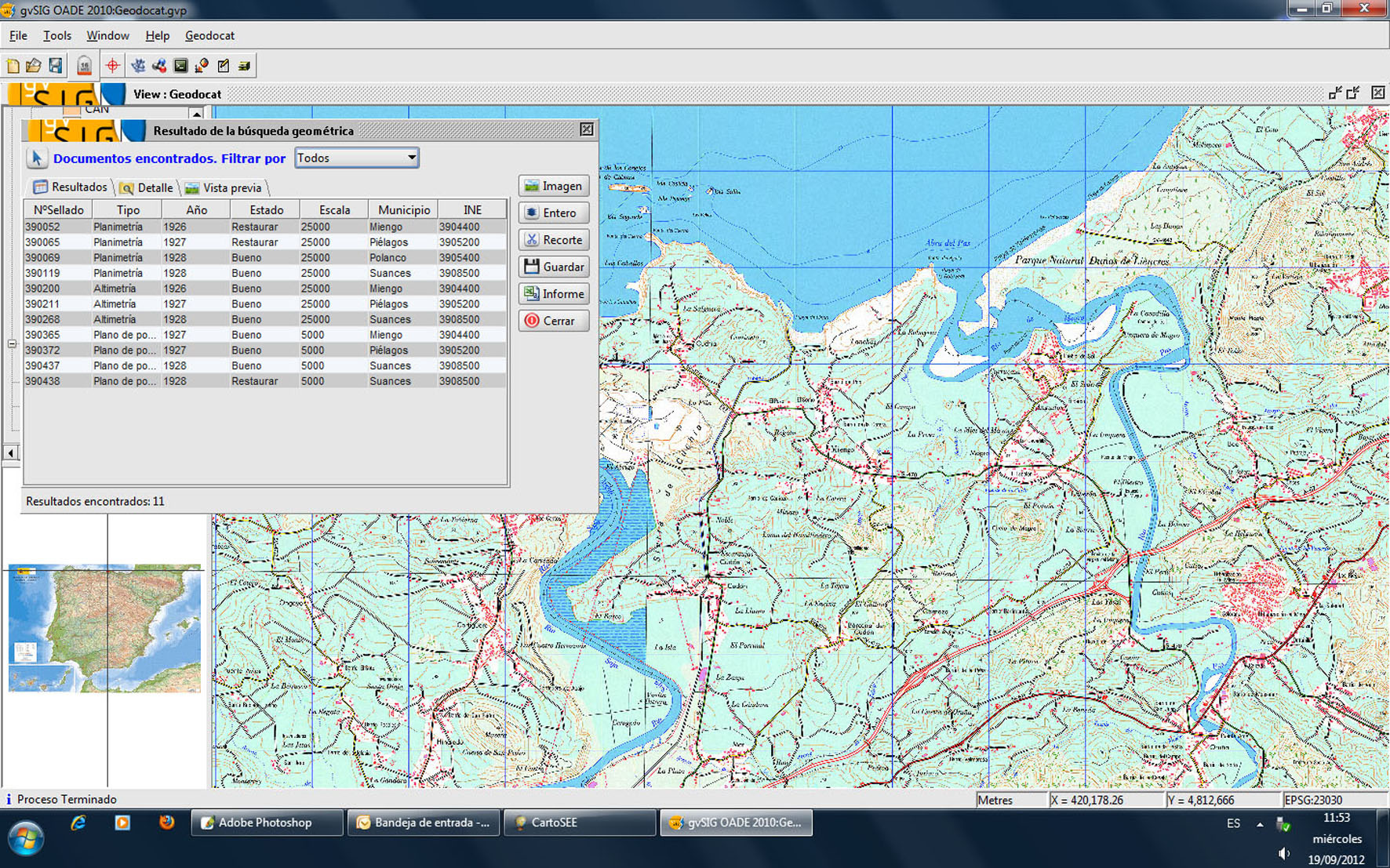Launch Firefox from the taskbar
Image resolution: width=1390 pixels, height=868 pixels.
coord(166,823)
